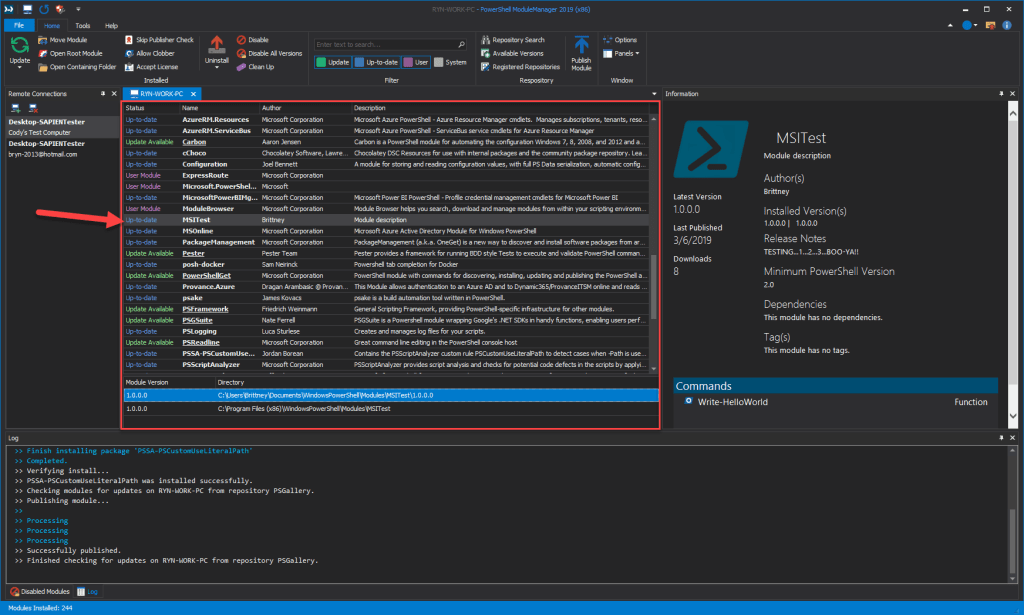Toggle the Up-to-date filter
The width and height of the screenshot is (1024, 615).
(376, 62)
